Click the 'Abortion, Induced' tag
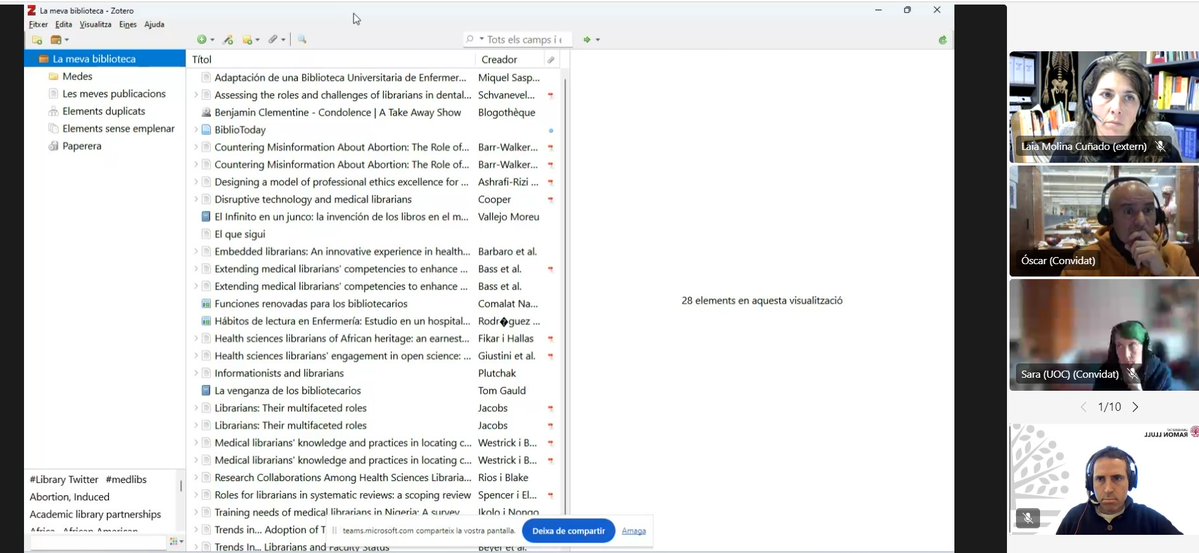The height and width of the screenshot is (553, 1199). [70, 497]
